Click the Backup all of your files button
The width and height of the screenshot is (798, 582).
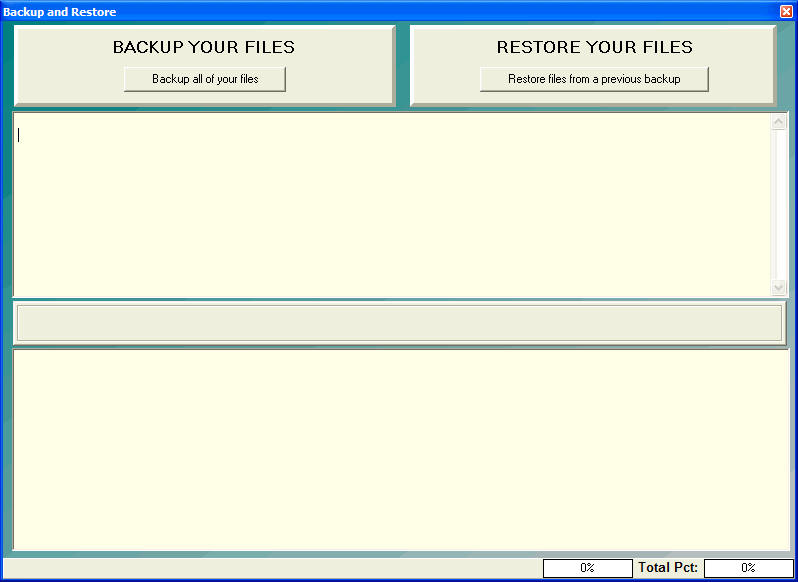click(205, 79)
